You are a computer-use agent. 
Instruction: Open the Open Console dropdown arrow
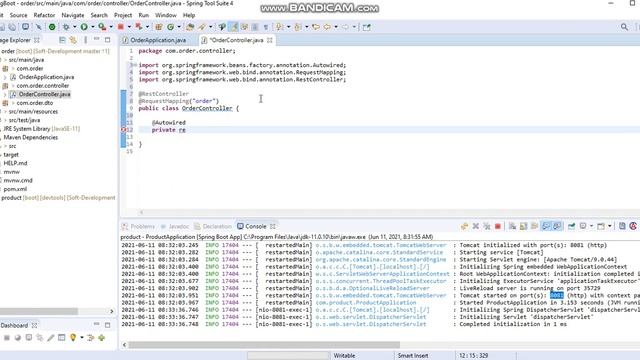(610, 226)
